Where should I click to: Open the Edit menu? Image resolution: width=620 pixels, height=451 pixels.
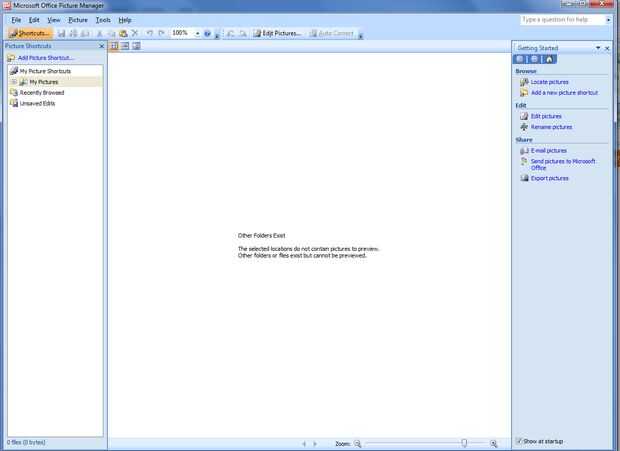pyautogui.click(x=34, y=20)
